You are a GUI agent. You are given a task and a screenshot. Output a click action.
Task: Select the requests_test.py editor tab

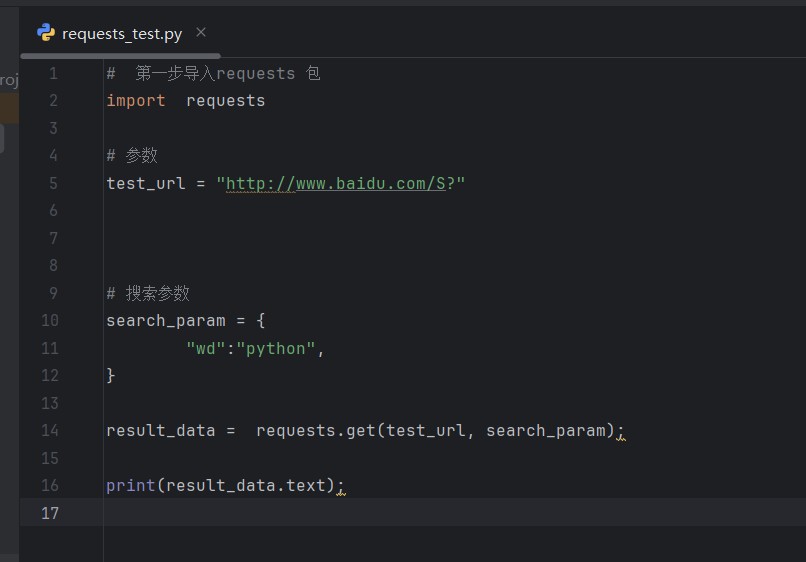click(121, 34)
